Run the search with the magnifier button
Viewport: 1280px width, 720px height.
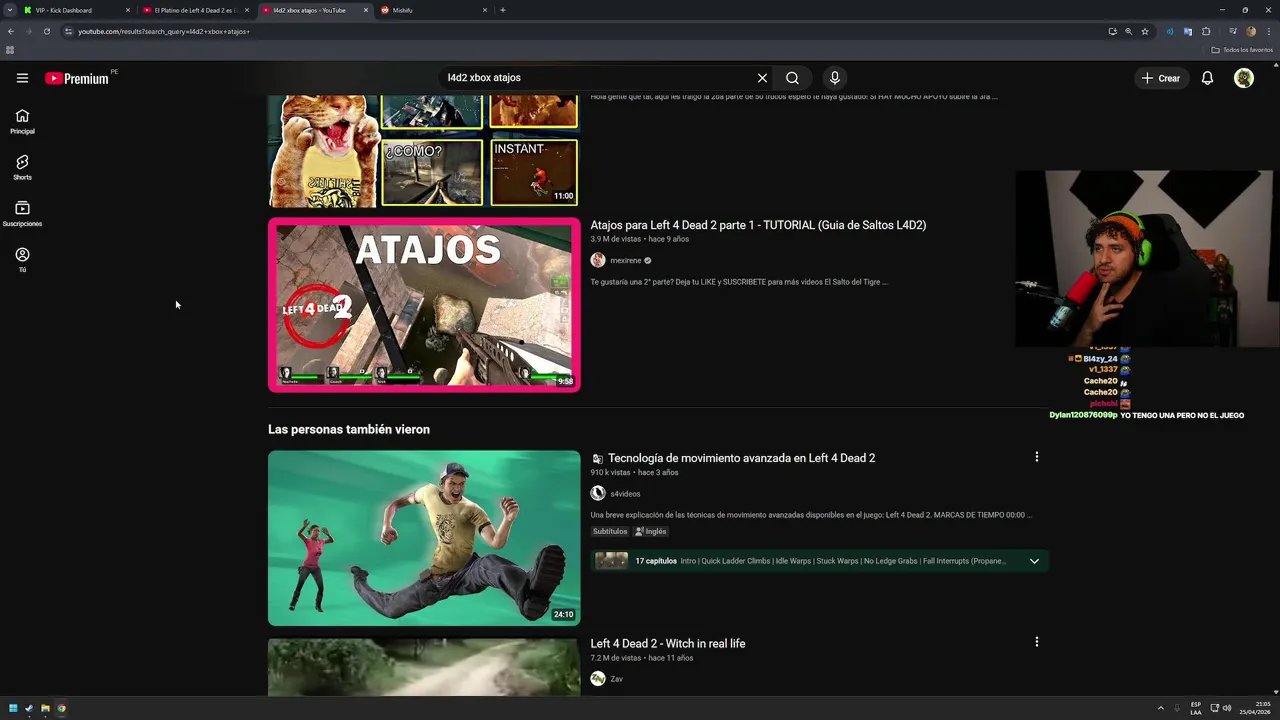[792, 78]
